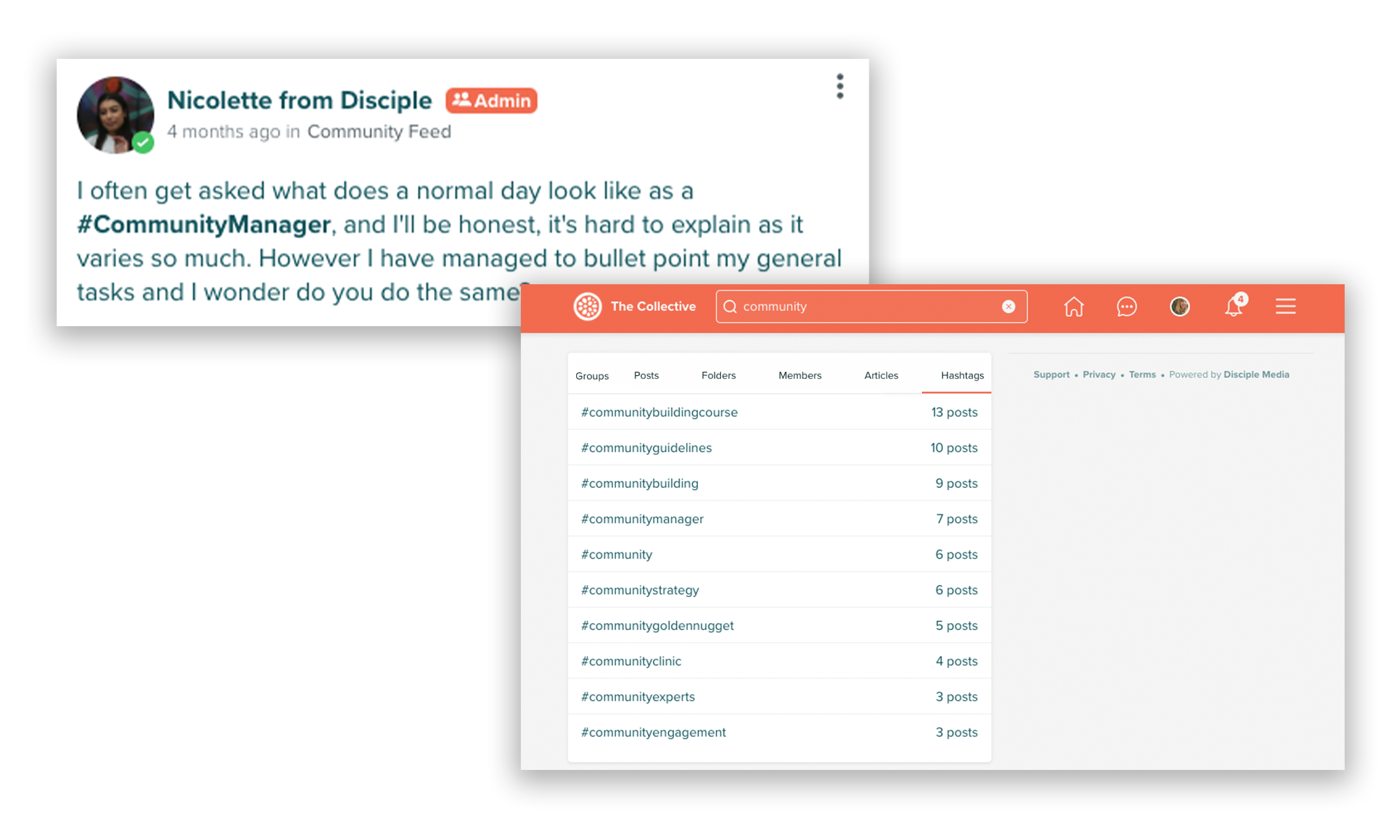Open the hamburger menu icon
This screenshot has width=1400, height=840.
tap(1286, 306)
